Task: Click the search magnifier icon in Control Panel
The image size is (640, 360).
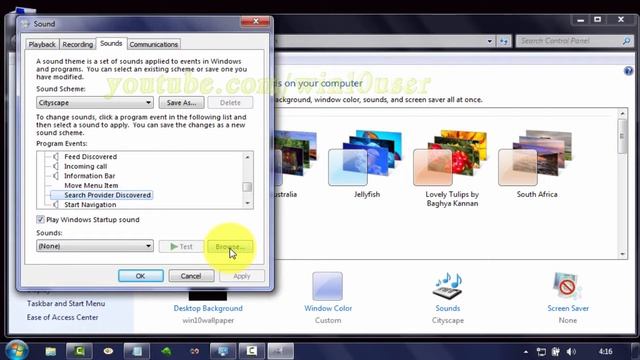Action: [x=627, y=41]
